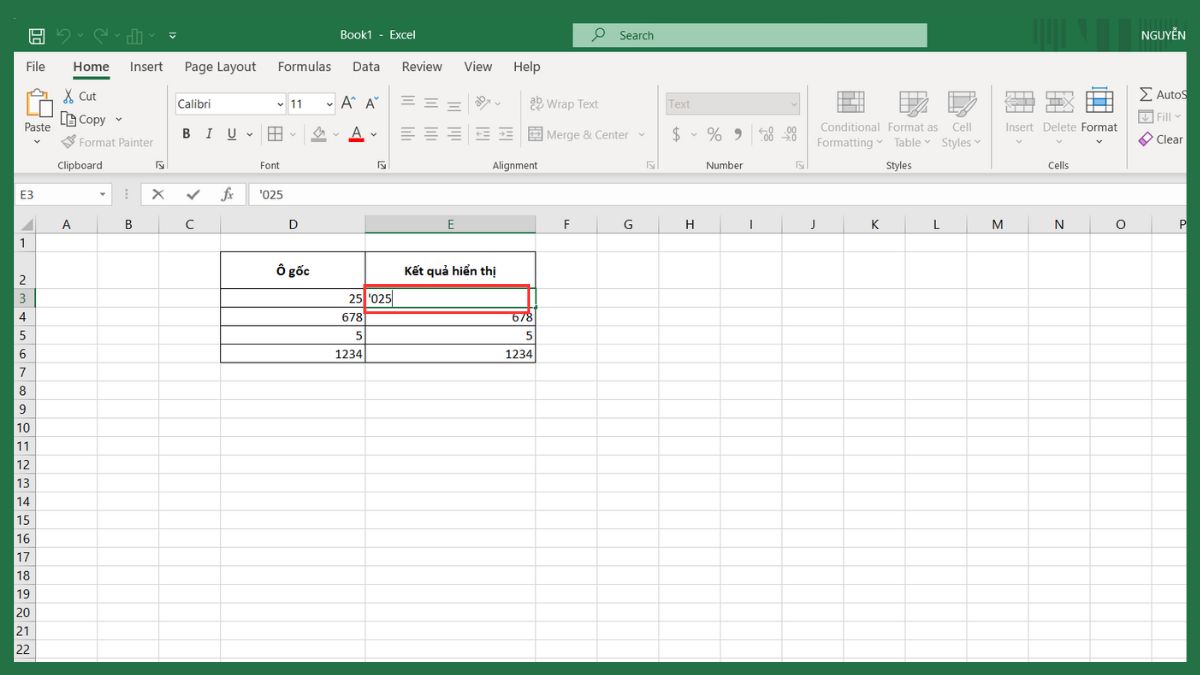This screenshot has width=1200, height=675.
Task: Click the Cut scissors icon
Action: pyautogui.click(x=69, y=96)
